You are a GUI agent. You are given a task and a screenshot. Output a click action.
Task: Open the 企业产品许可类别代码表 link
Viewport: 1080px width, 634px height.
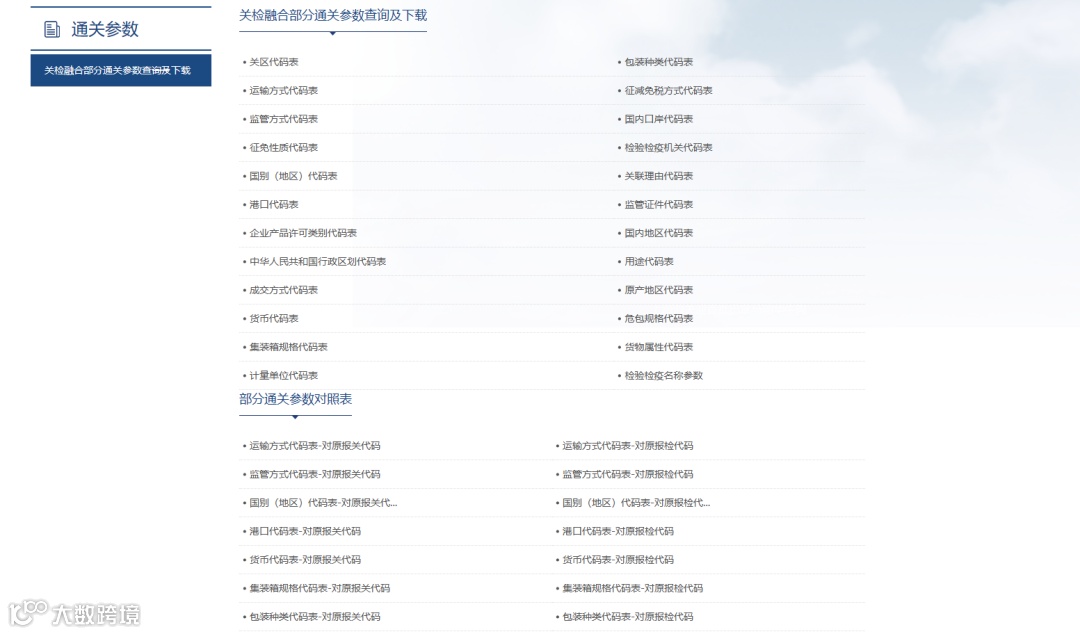coord(303,233)
